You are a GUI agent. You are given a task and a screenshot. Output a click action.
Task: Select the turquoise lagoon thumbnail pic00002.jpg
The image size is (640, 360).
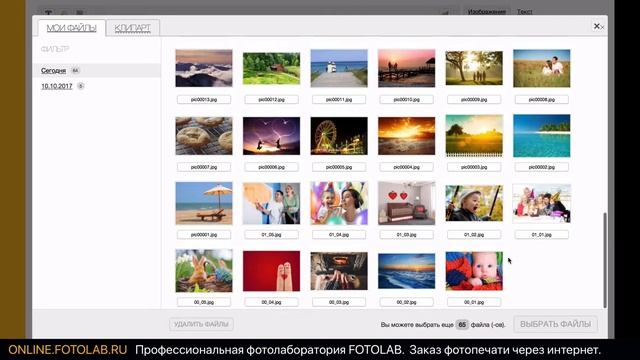pyautogui.click(x=542, y=136)
